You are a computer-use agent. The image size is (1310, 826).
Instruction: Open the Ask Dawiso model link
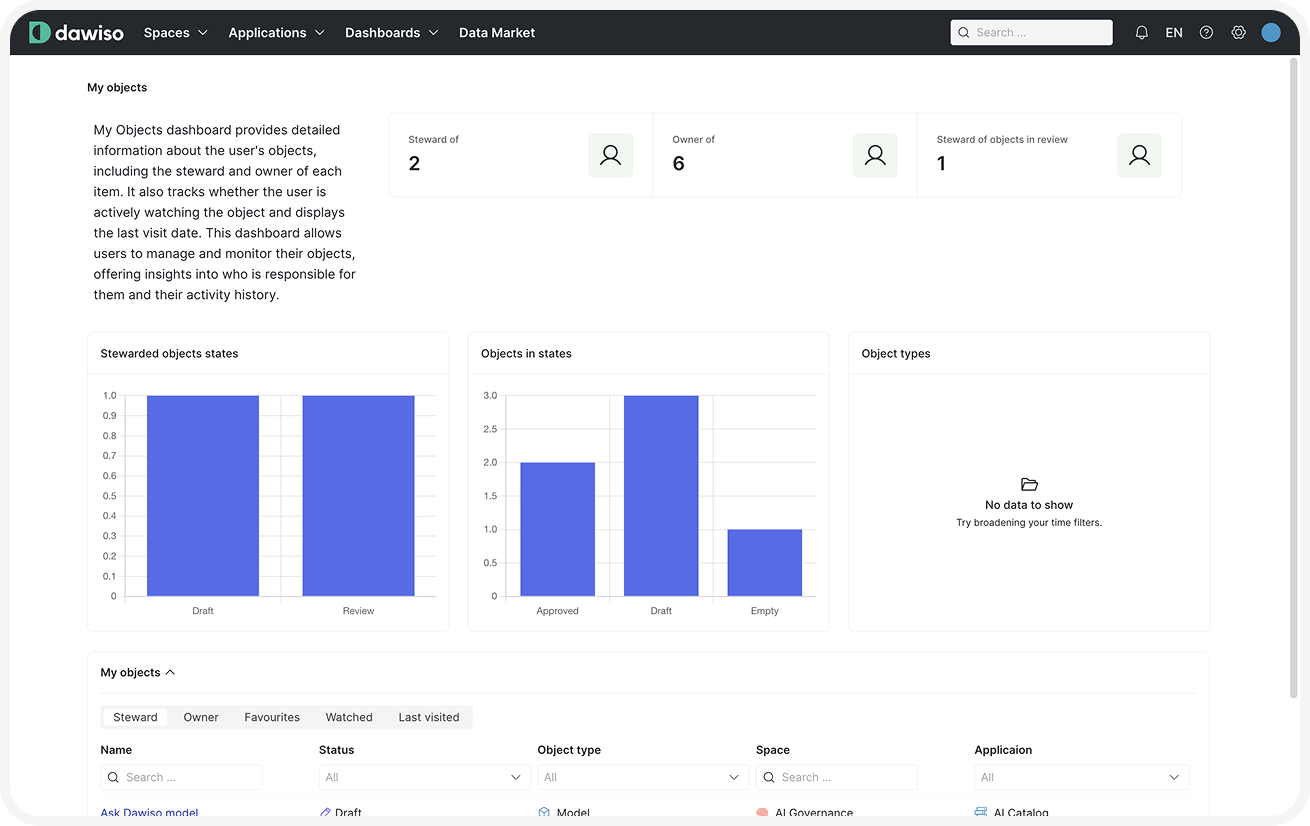tap(149, 812)
